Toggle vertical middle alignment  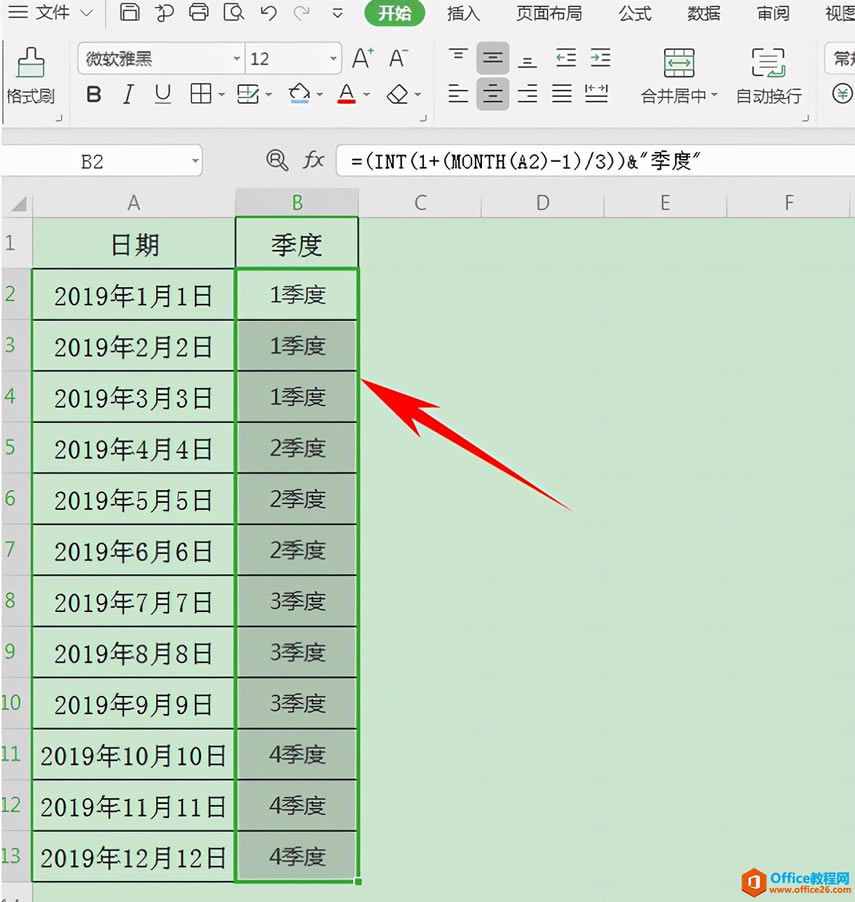click(x=493, y=58)
